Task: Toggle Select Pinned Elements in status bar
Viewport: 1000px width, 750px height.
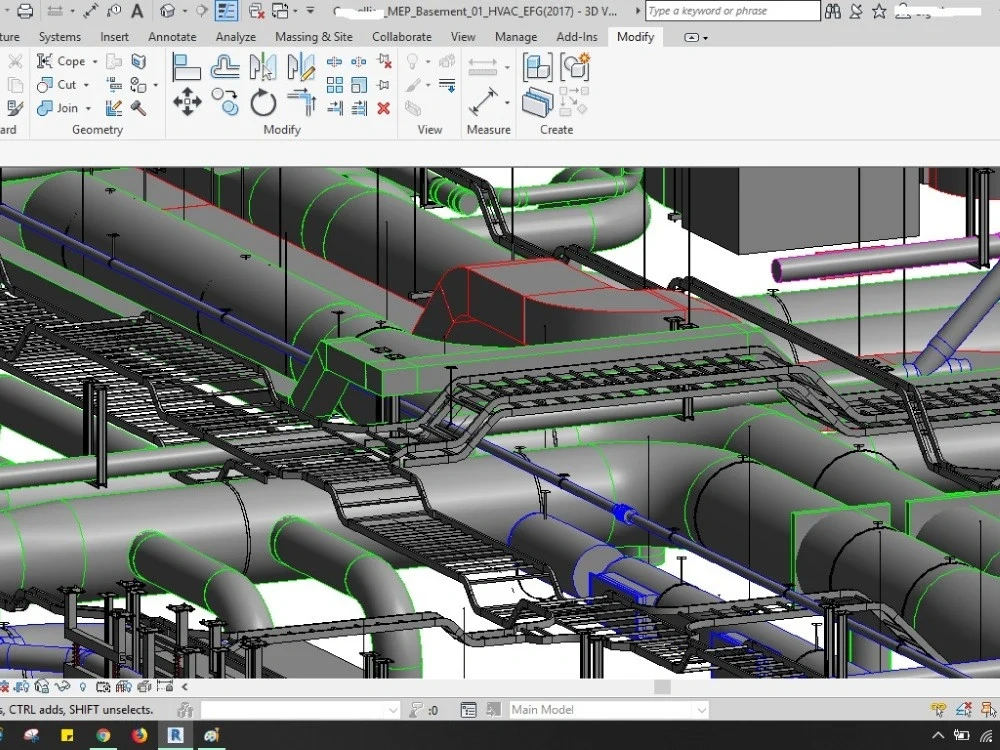Action: coord(988,709)
